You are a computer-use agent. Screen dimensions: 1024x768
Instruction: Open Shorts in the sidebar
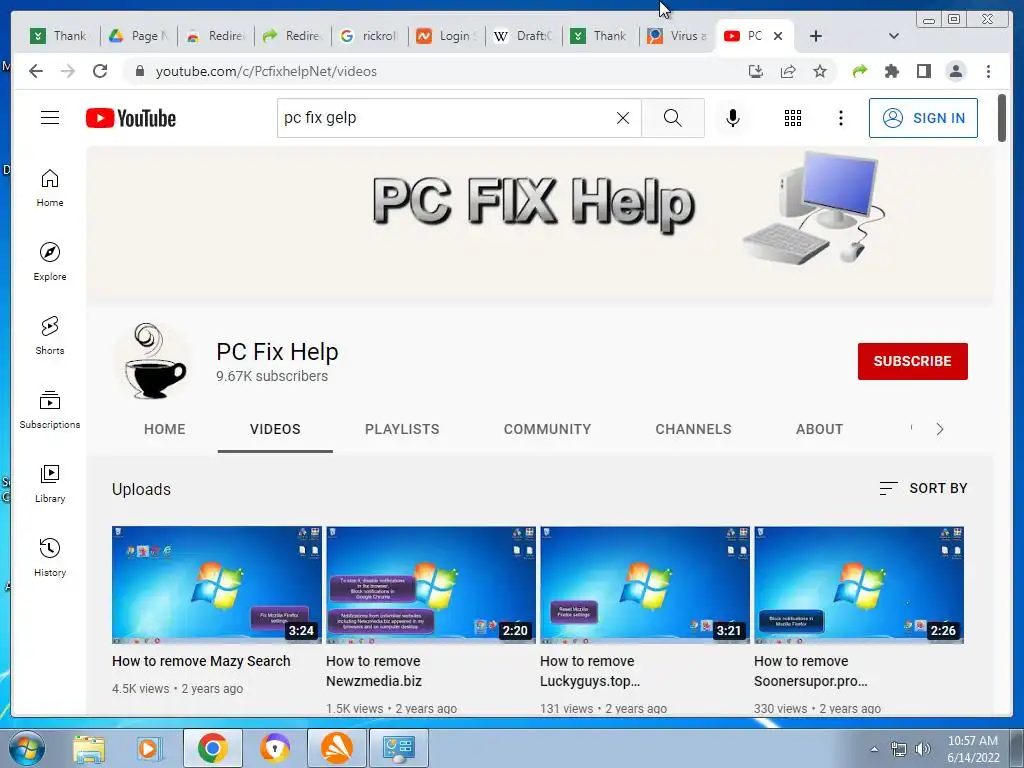click(50, 336)
